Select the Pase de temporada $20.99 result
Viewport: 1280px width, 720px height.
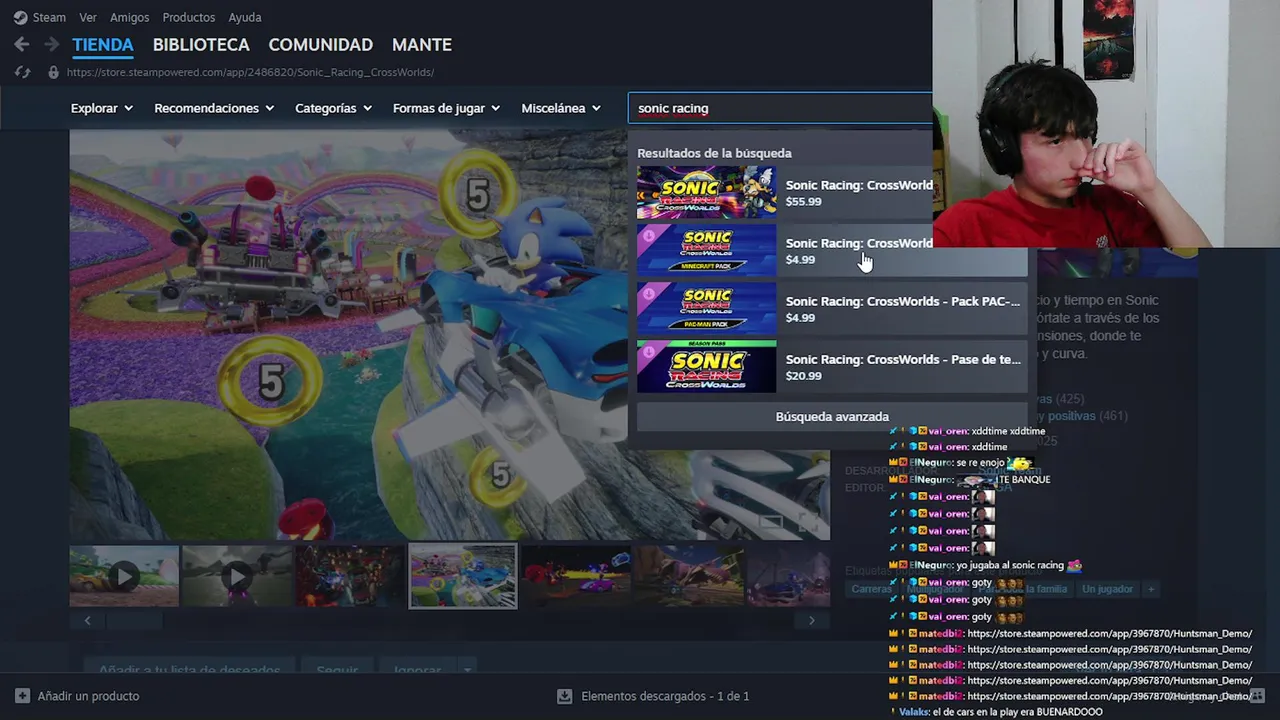click(832, 367)
